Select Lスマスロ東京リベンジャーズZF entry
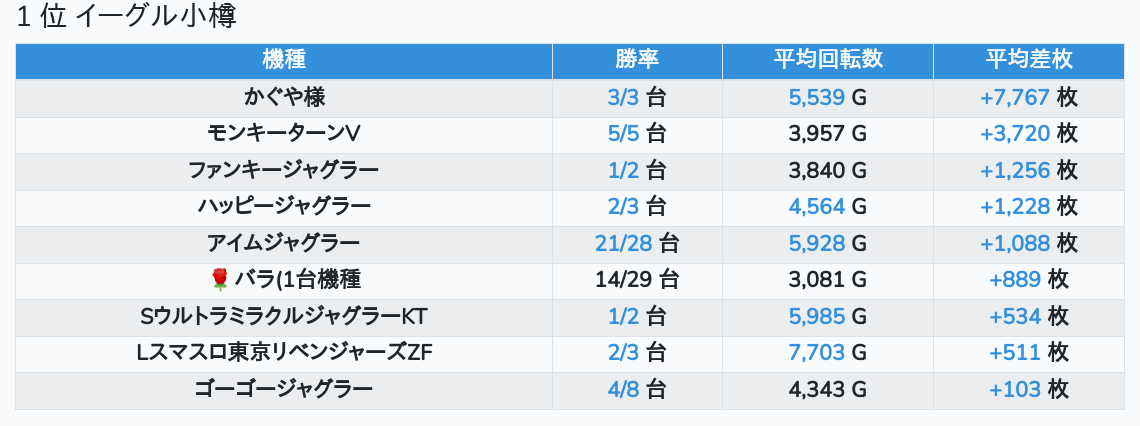Screen dimensions: 1140x426 coord(284,353)
